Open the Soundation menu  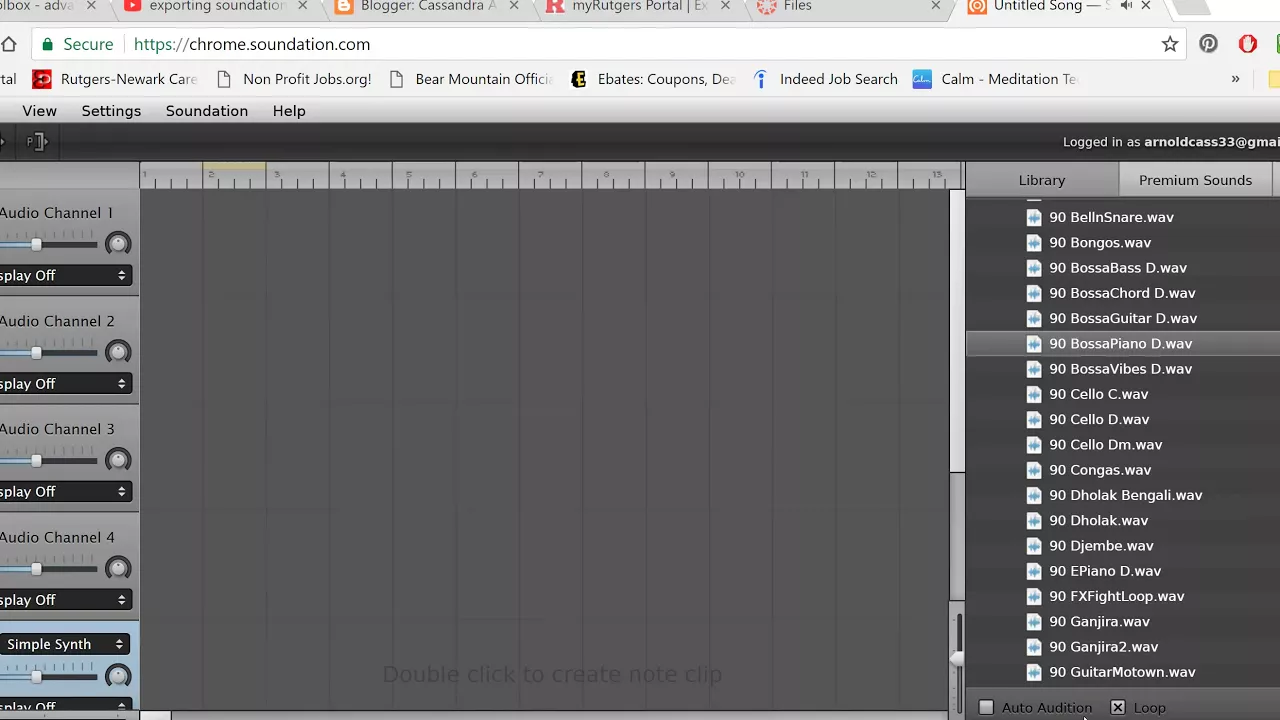(207, 111)
